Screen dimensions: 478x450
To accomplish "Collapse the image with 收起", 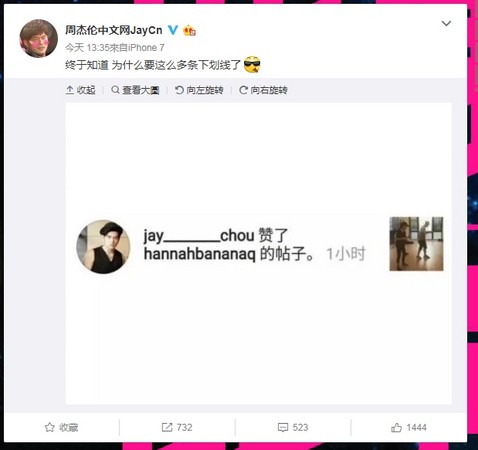I will pos(81,90).
